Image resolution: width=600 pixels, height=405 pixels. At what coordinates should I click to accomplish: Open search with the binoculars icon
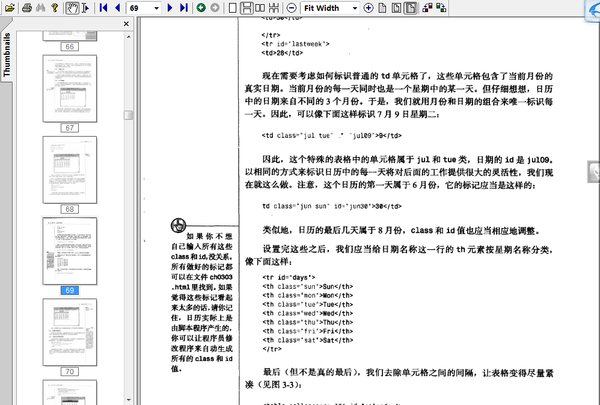[41, 8]
